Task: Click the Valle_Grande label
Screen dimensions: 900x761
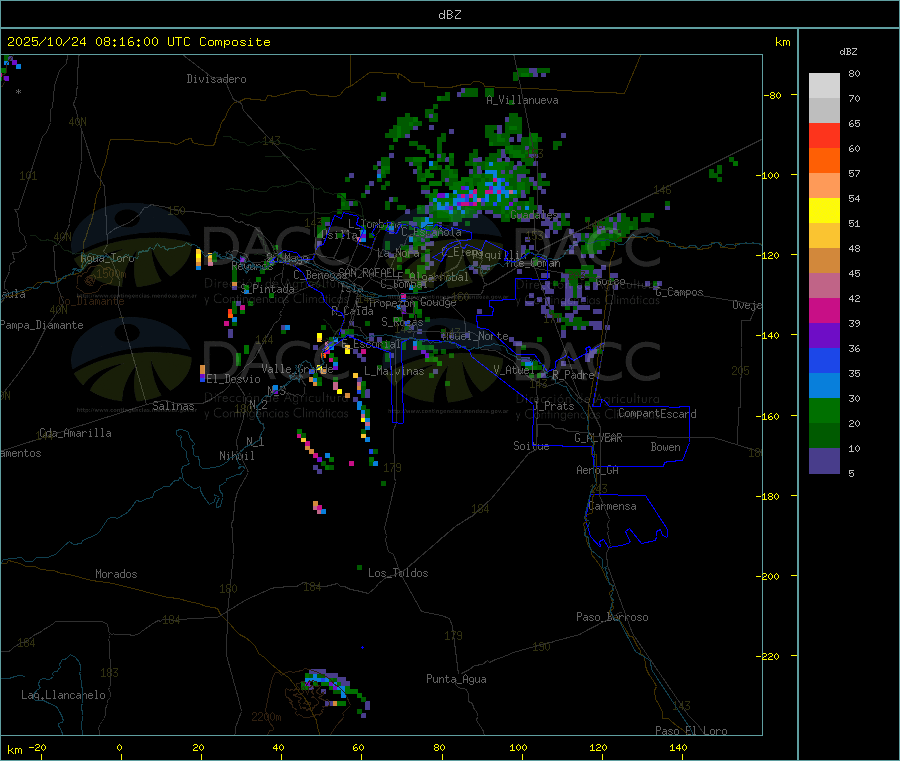Action: tap(297, 369)
